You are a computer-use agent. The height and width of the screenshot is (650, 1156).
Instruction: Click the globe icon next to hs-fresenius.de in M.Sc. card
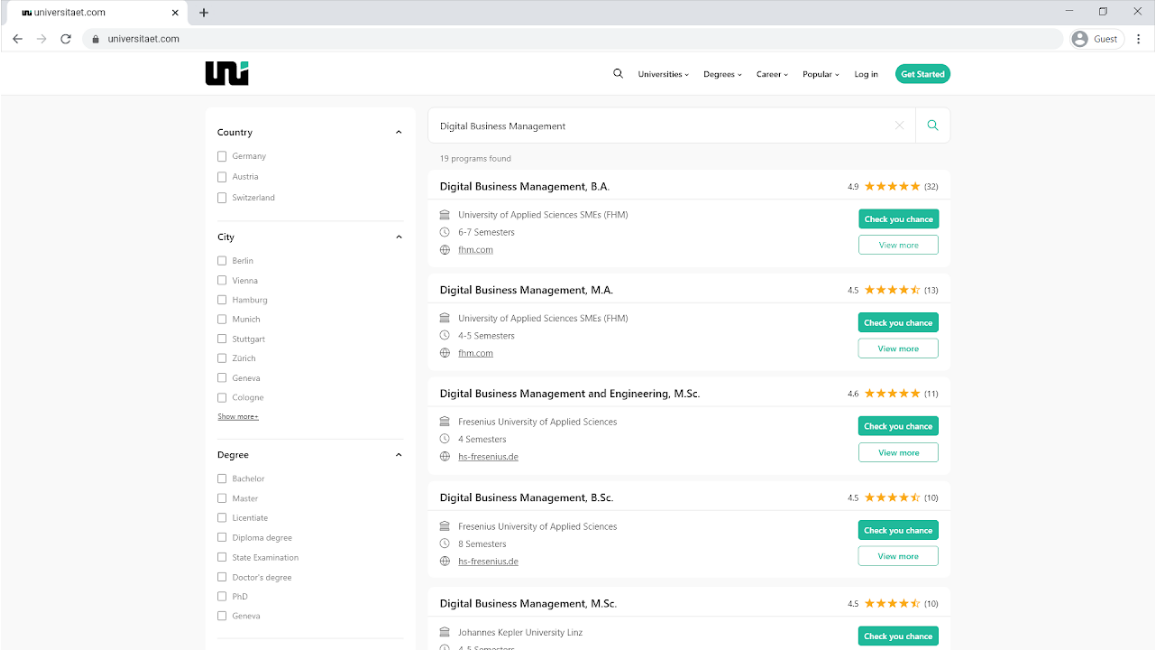(445, 457)
